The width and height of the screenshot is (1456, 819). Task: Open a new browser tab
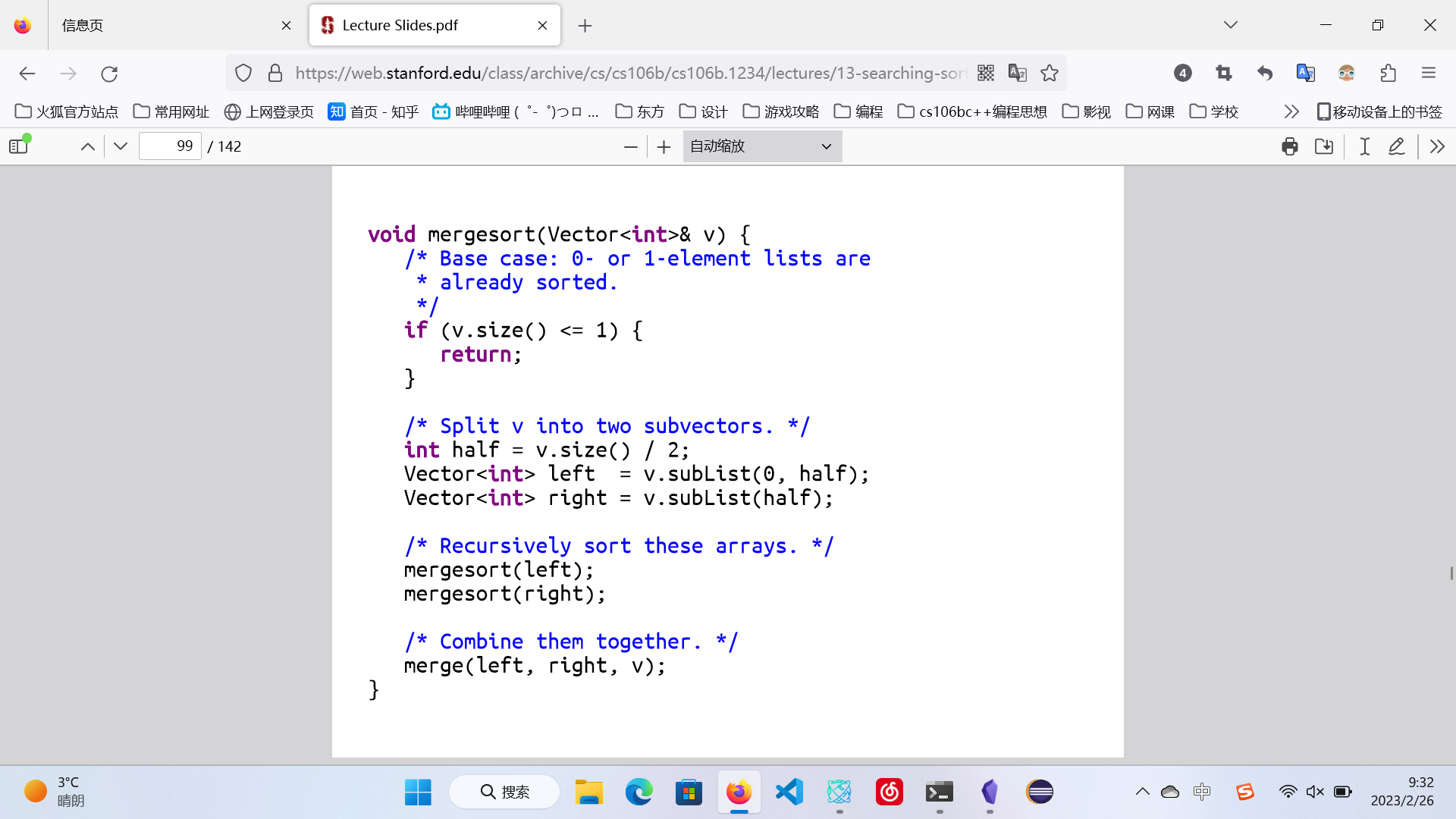[585, 25]
